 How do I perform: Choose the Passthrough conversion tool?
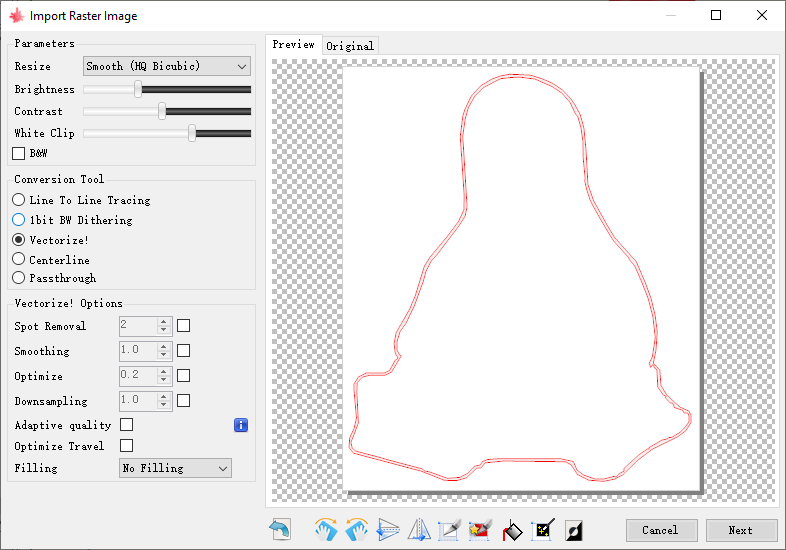[19, 277]
